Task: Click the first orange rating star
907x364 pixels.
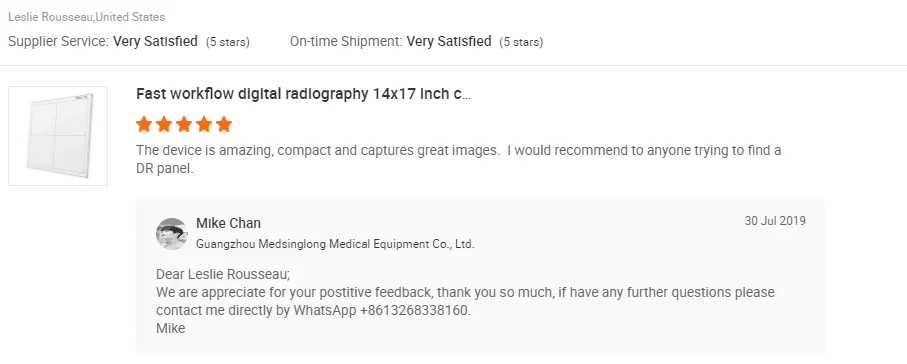Action: click(144, 124)
